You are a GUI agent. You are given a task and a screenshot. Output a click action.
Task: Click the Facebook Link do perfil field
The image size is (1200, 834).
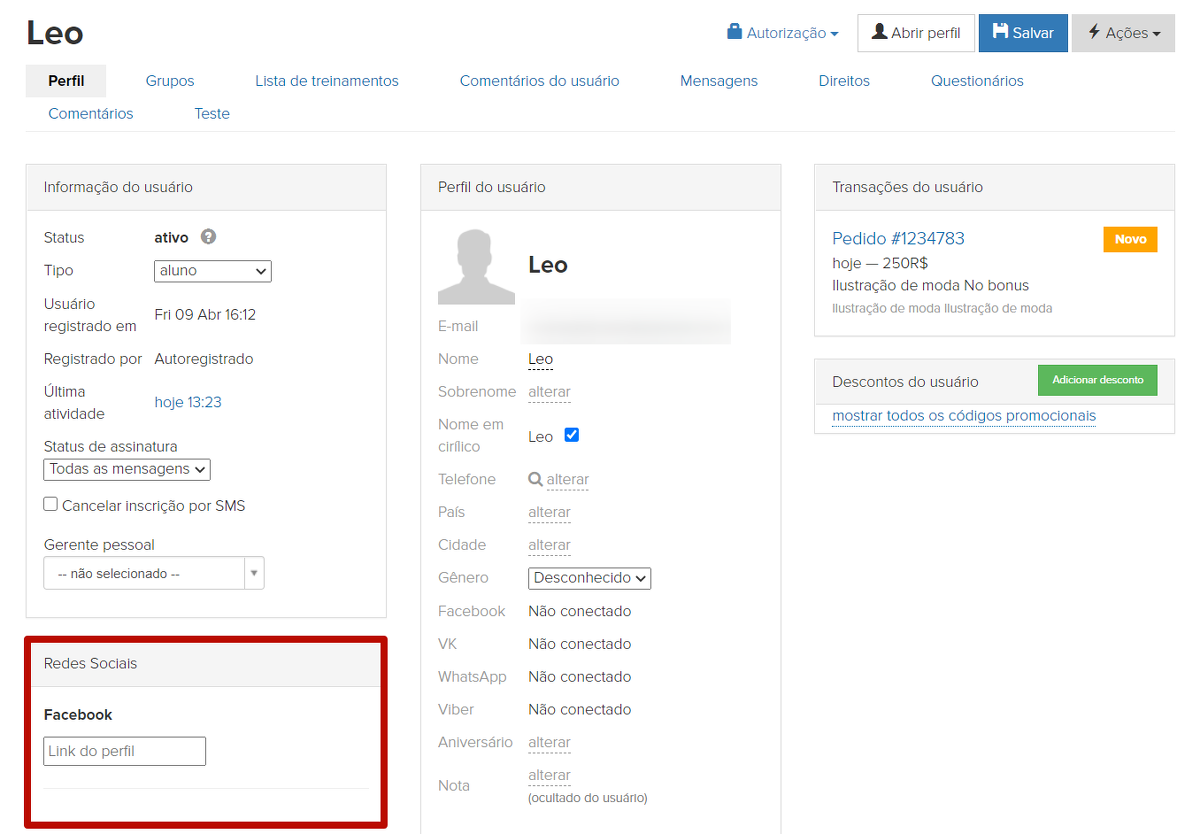125,751
